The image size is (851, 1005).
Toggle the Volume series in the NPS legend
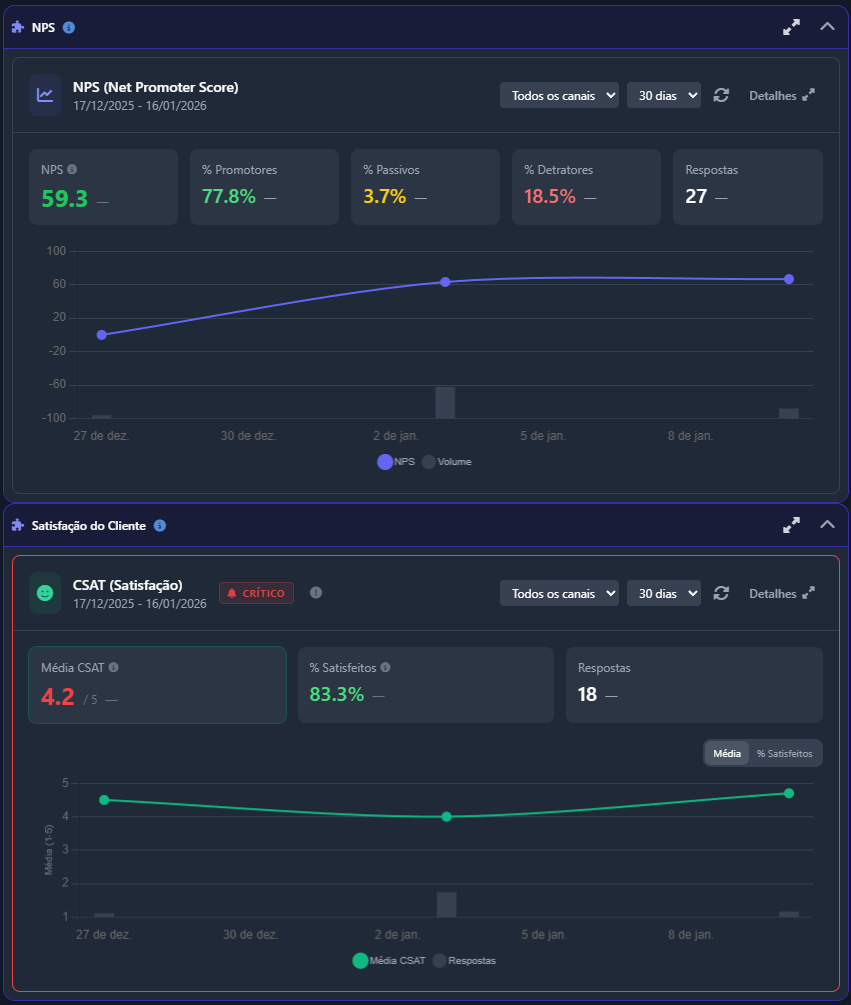446,461
